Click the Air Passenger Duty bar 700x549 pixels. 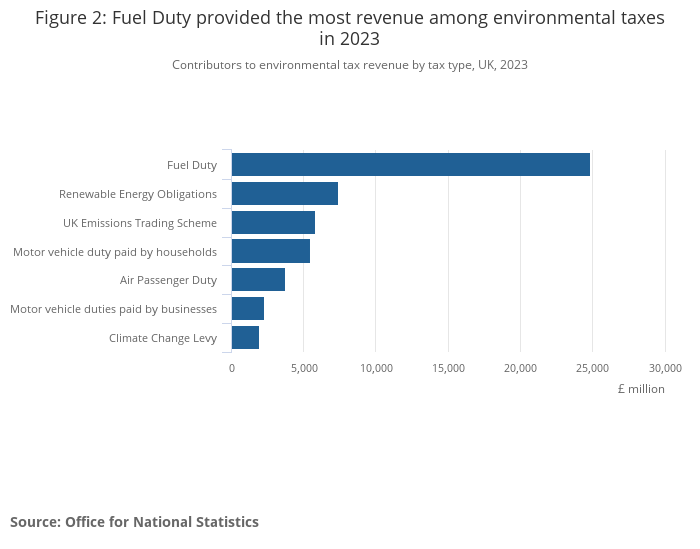point(258,280)
